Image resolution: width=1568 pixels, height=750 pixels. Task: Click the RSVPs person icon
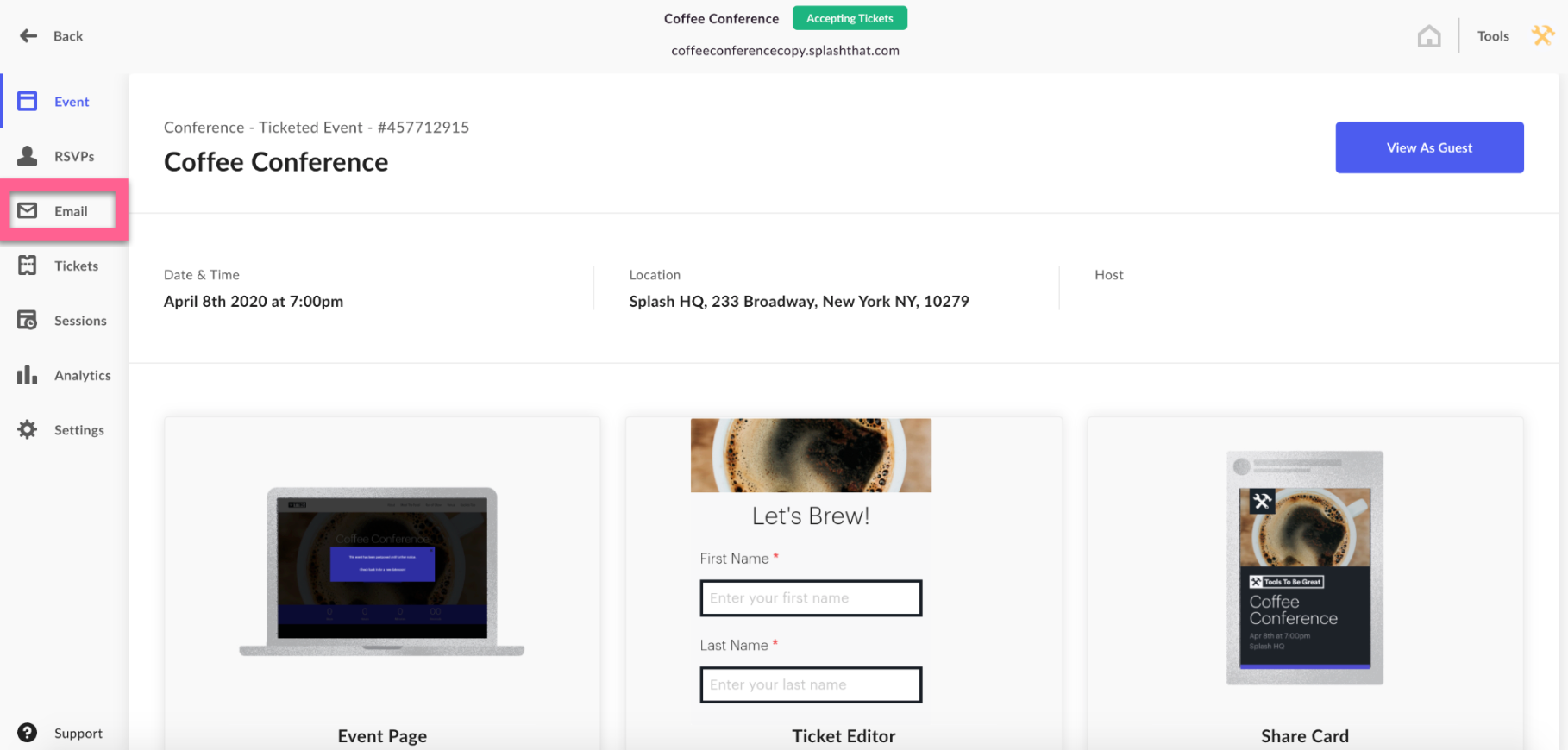pos(28,155)
